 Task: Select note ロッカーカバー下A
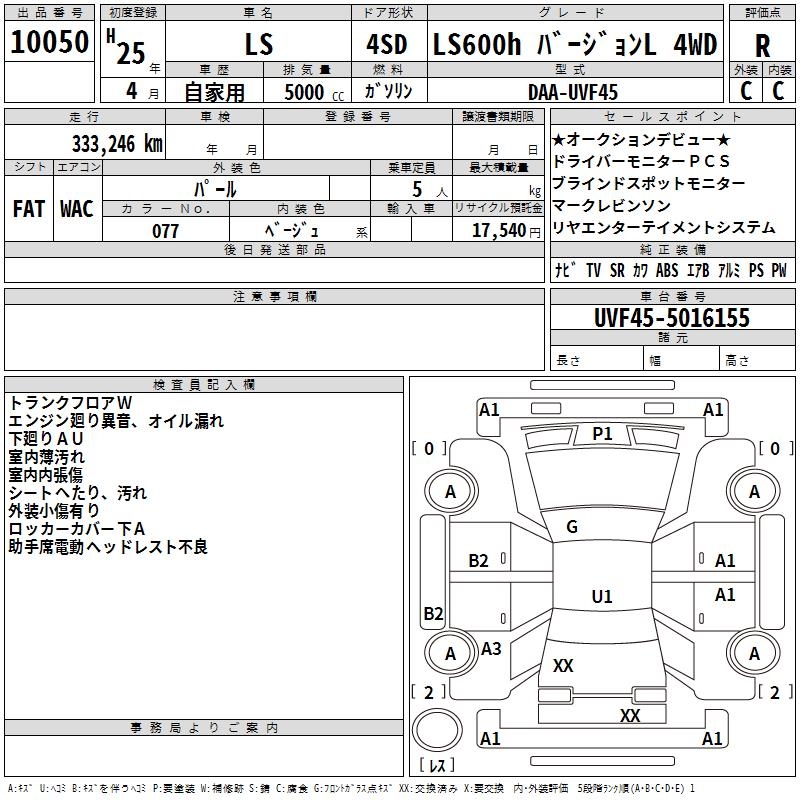point(77,529)
